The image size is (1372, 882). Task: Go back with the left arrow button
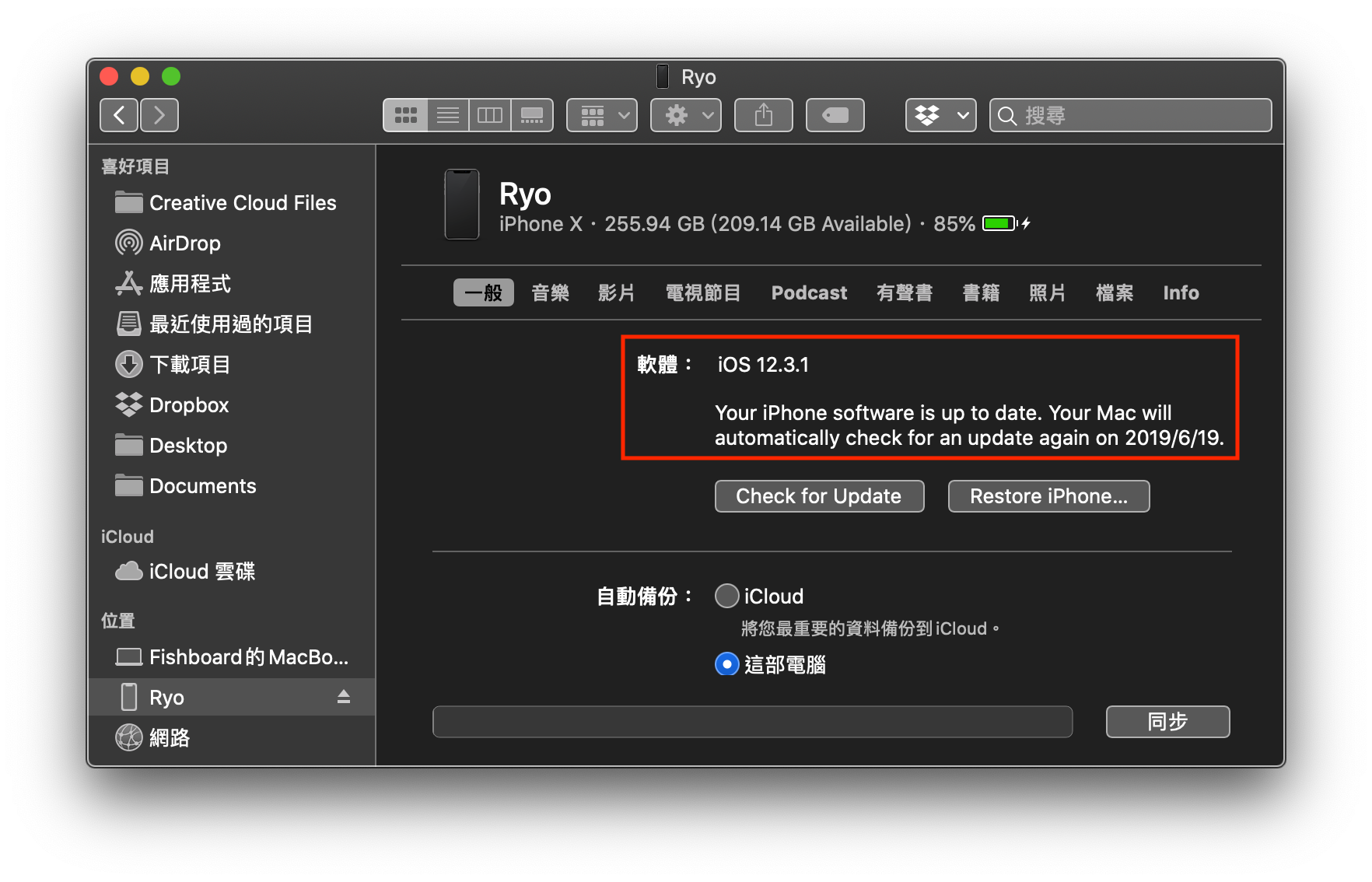click(x=119, y=115)
